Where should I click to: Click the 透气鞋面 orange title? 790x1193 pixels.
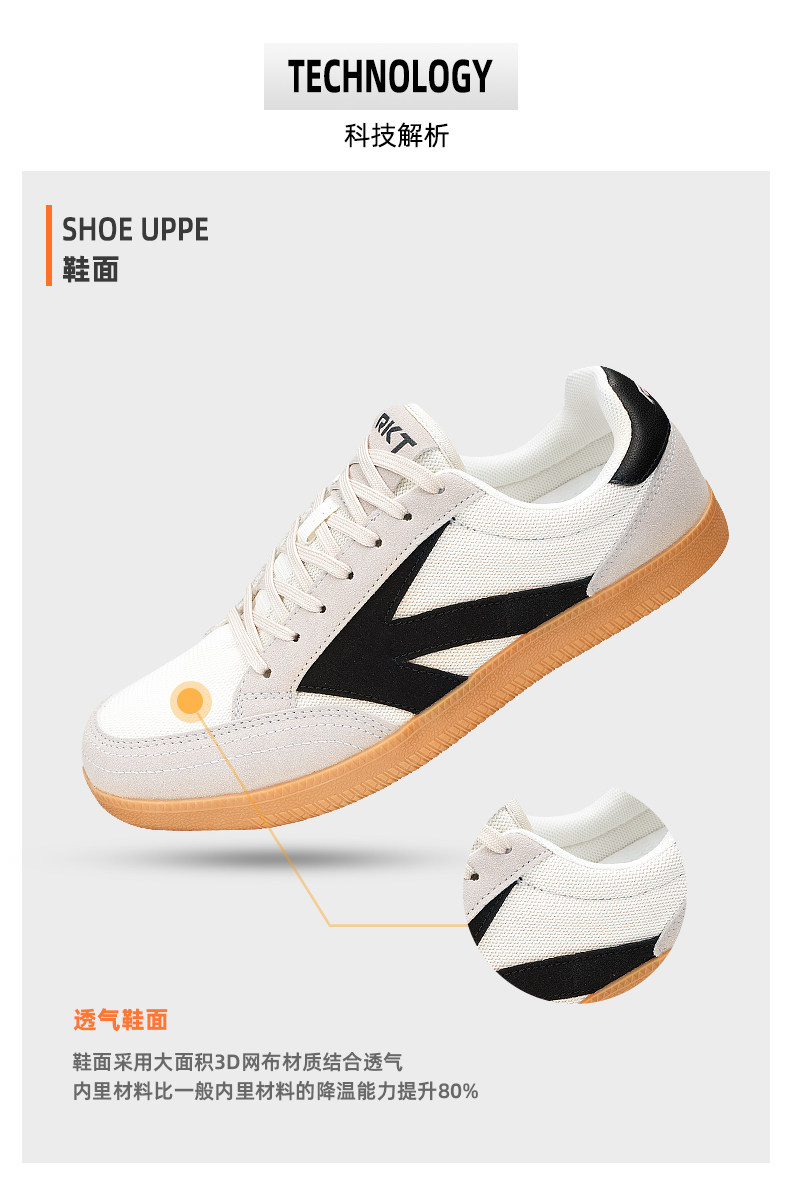point(120,1020)
